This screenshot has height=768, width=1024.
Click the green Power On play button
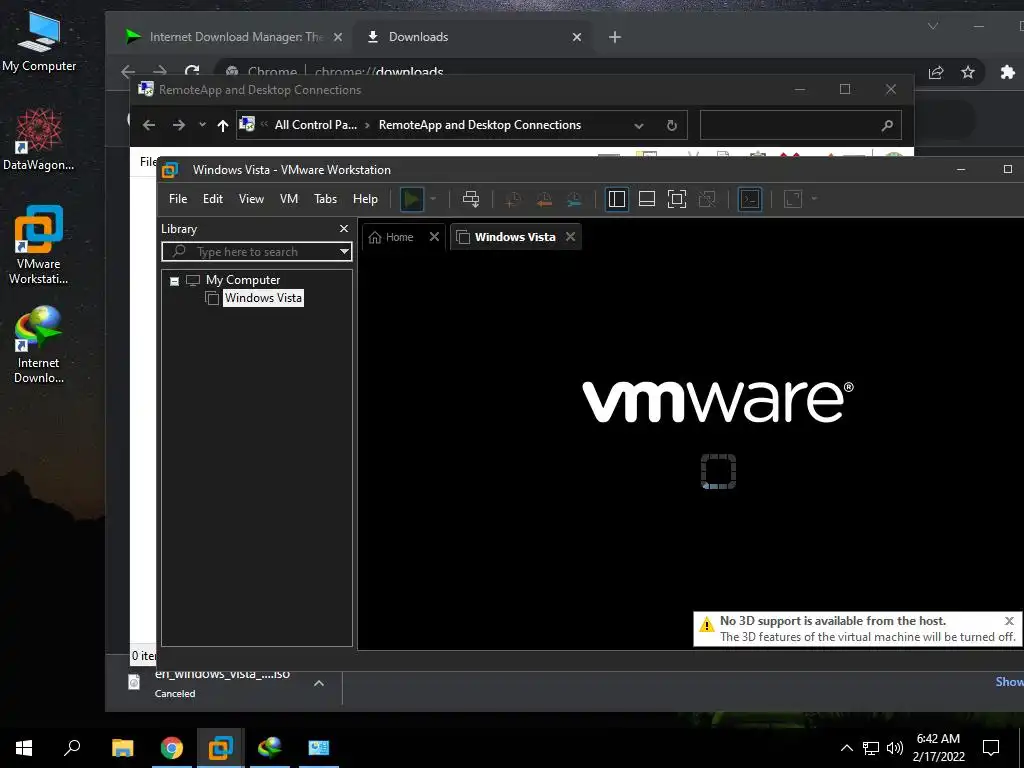tap(411, 199)
